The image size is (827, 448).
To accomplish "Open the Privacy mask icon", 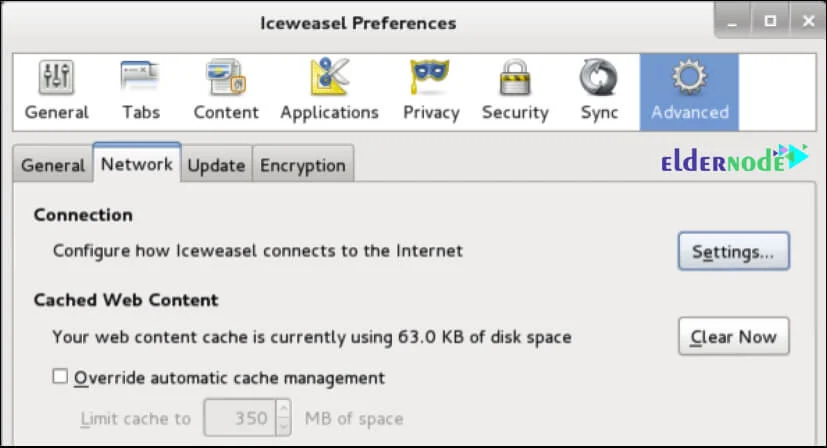I will pos(430,80).
